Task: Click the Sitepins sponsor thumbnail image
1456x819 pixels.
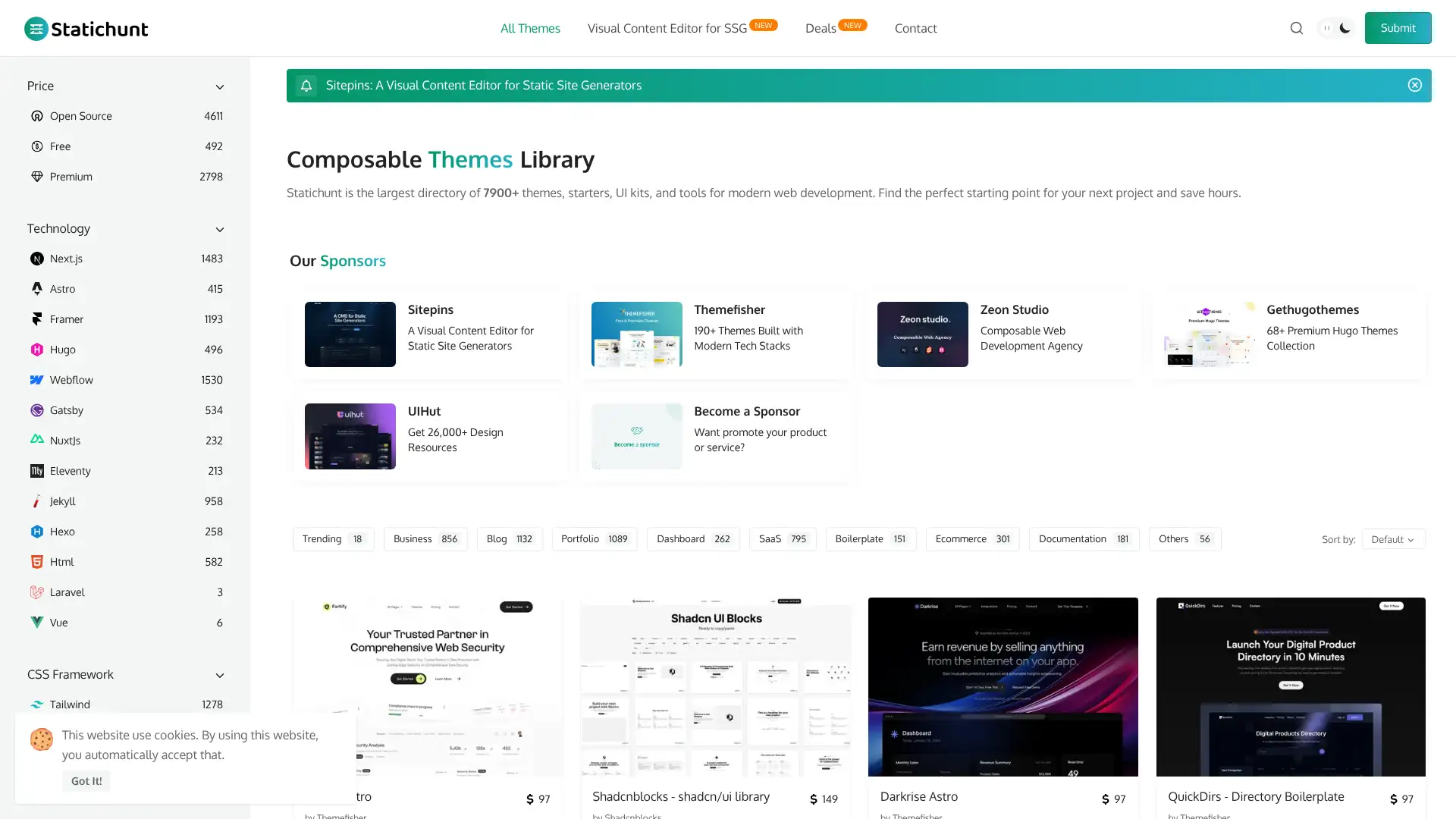Action: 350,334
